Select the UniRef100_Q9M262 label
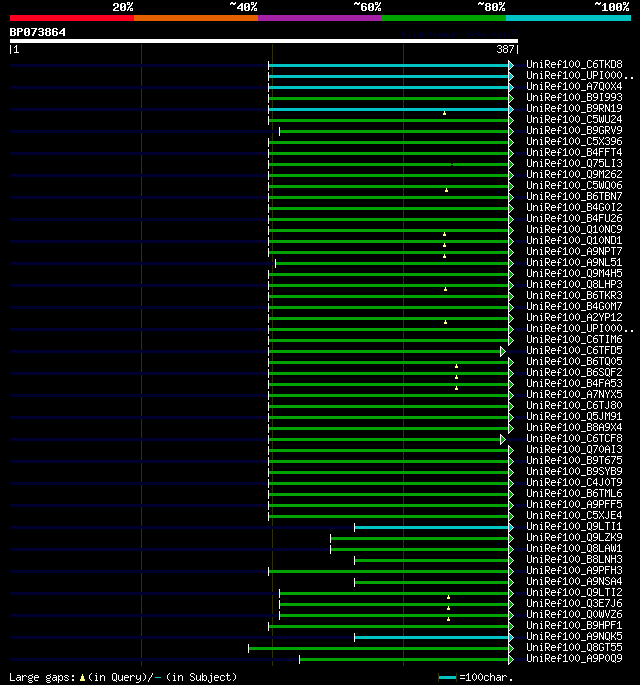Screen dimensions: 640x685 pos(574,174)
